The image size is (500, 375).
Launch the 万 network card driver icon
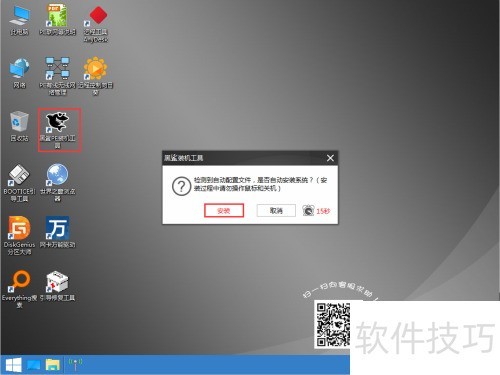57,232
